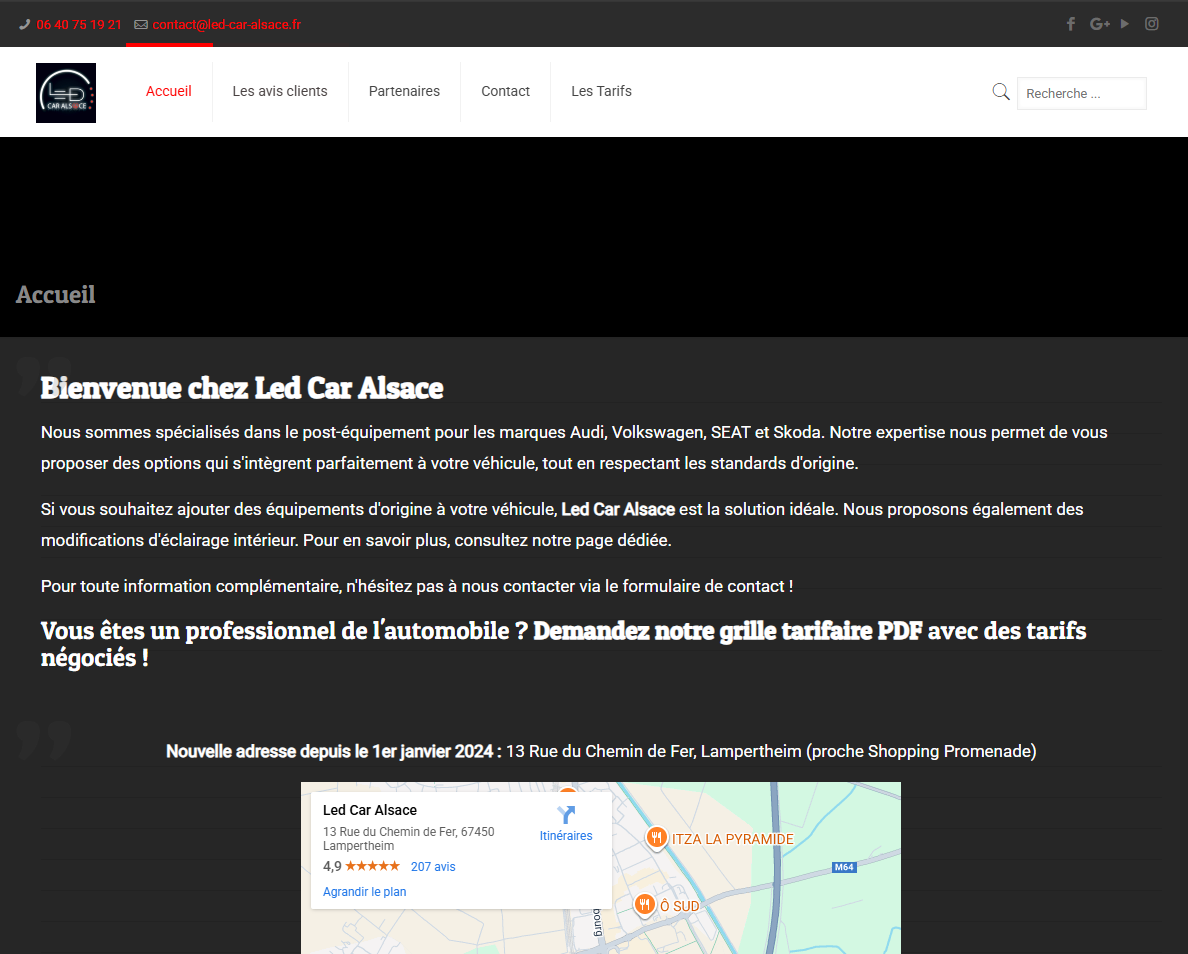1188x954 pixels.
Task: View the Les Tarifs page
Action: point(601,91)
